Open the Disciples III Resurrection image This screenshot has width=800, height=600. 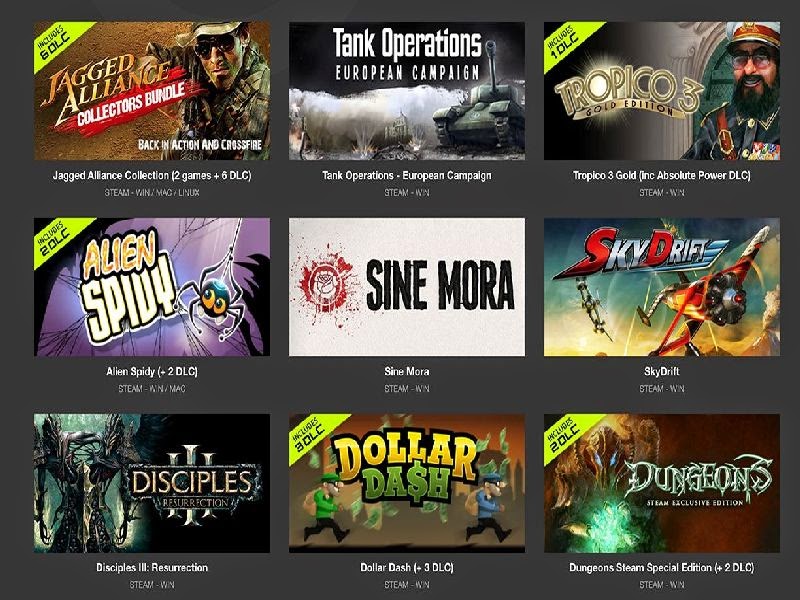coord(152,483)
